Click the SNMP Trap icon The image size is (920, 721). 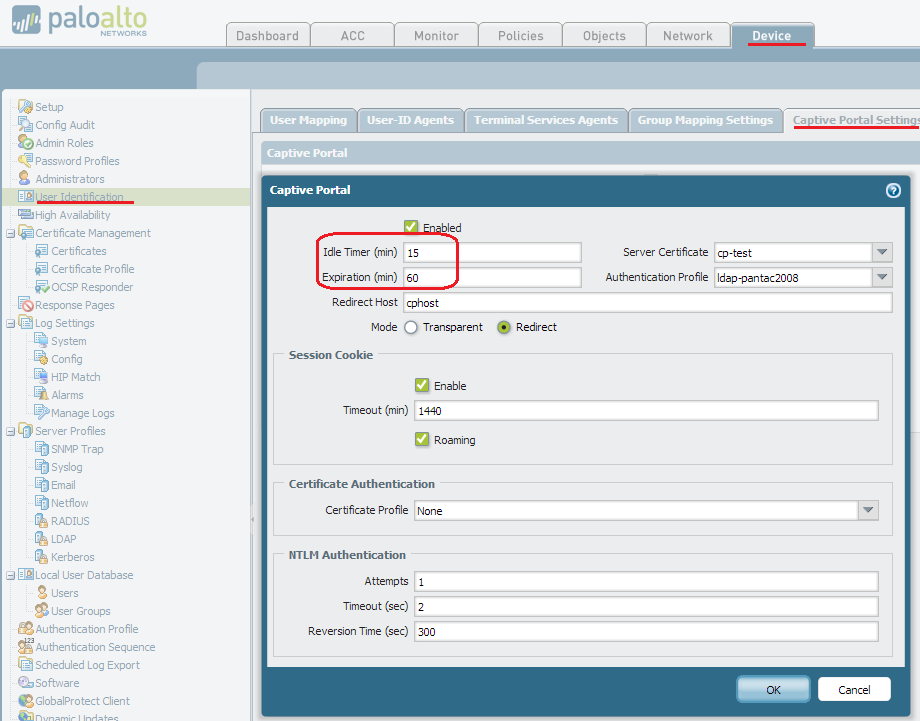pyautogui.click(x=41, y=448)
